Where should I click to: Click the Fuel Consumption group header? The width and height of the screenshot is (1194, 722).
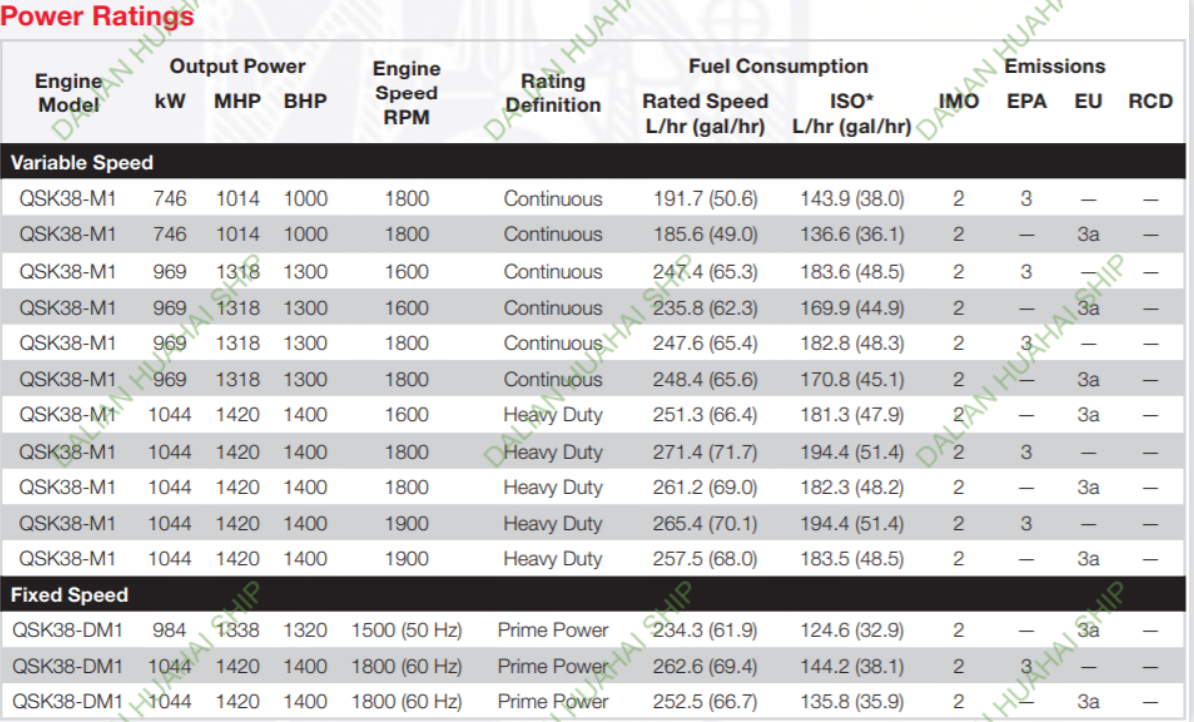pos(778,67)
